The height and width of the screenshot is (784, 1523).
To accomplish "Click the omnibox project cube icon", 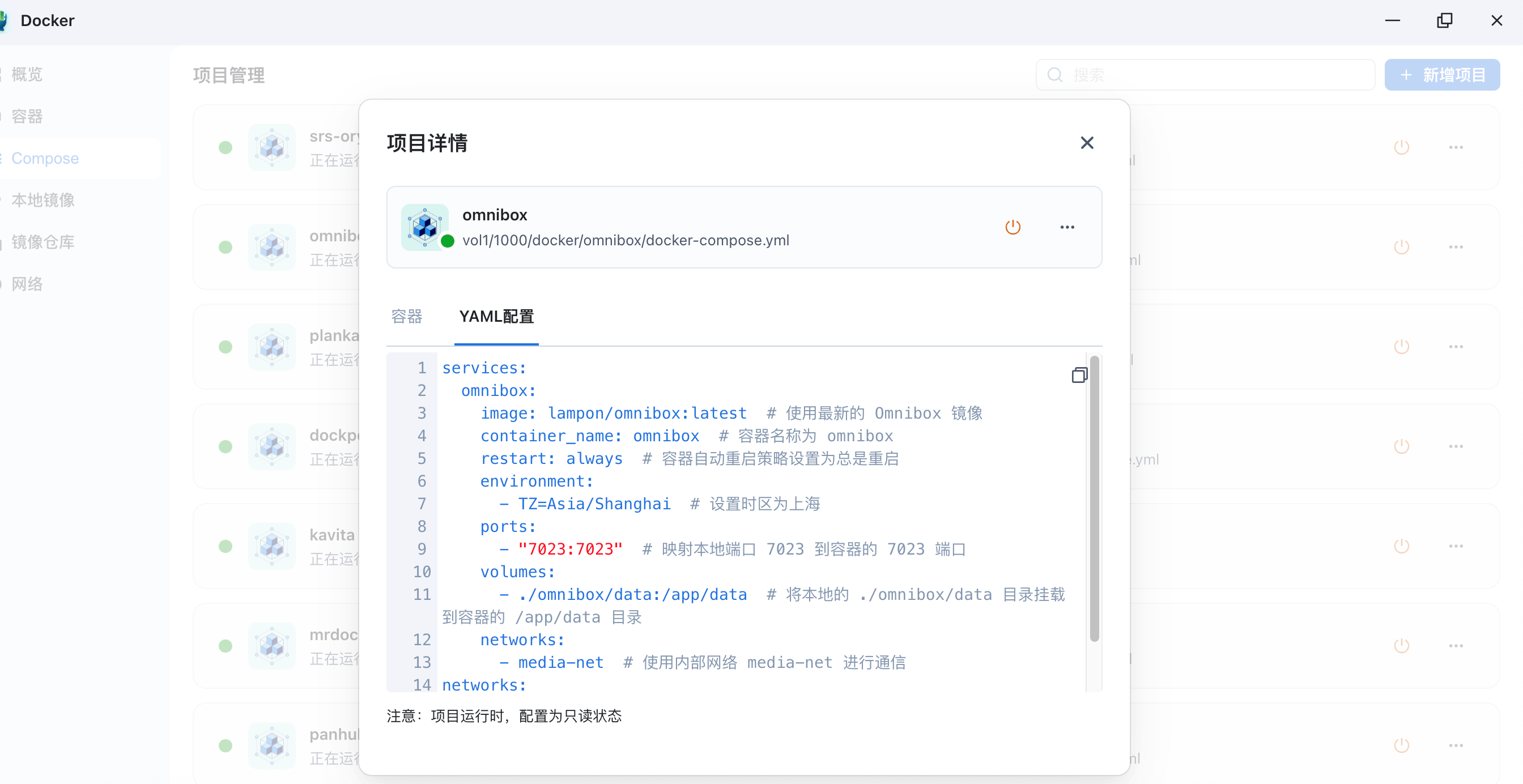I will click(x=424, y=227).
